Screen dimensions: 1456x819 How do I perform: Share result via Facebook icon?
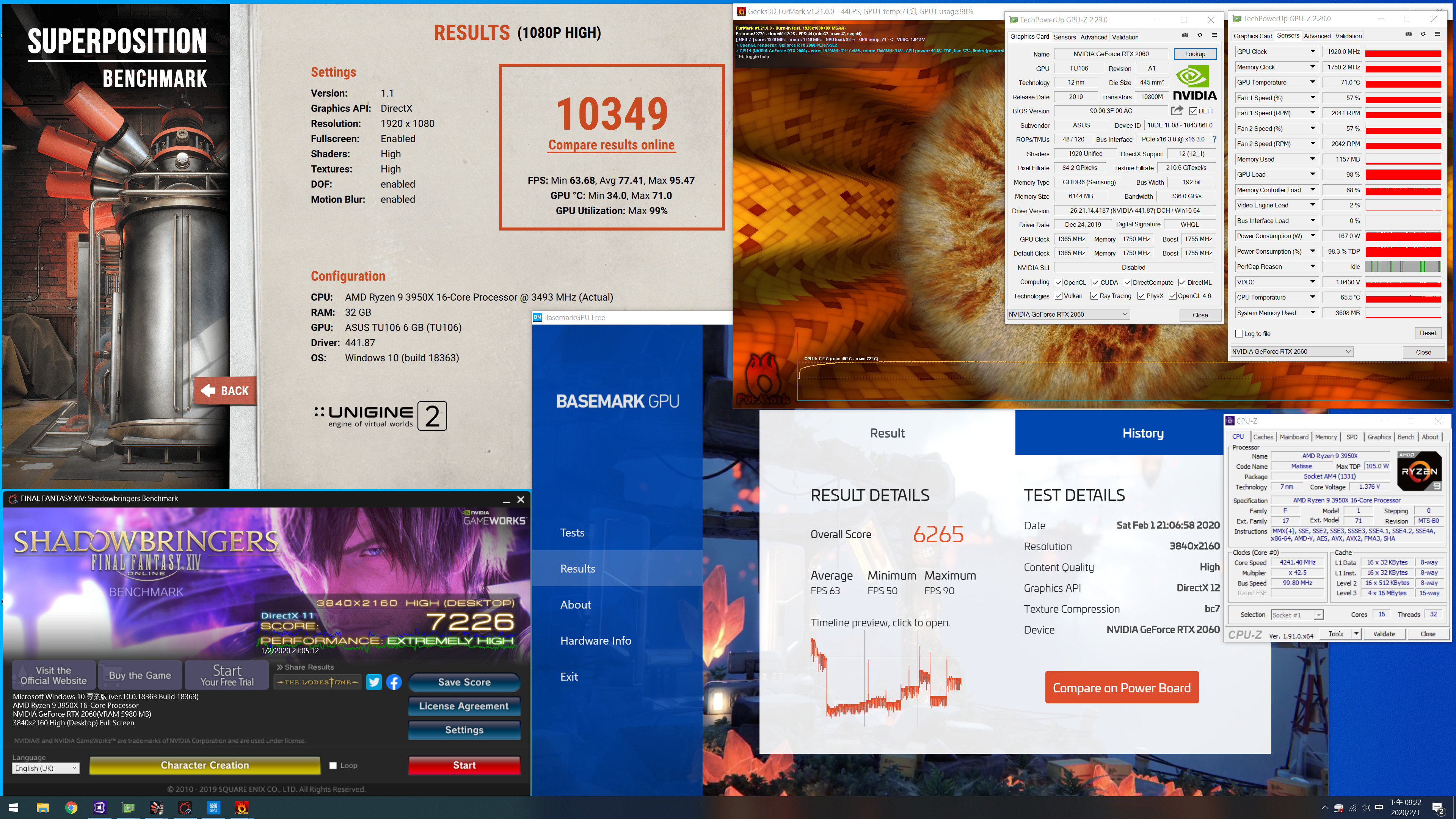pos(394,682)
